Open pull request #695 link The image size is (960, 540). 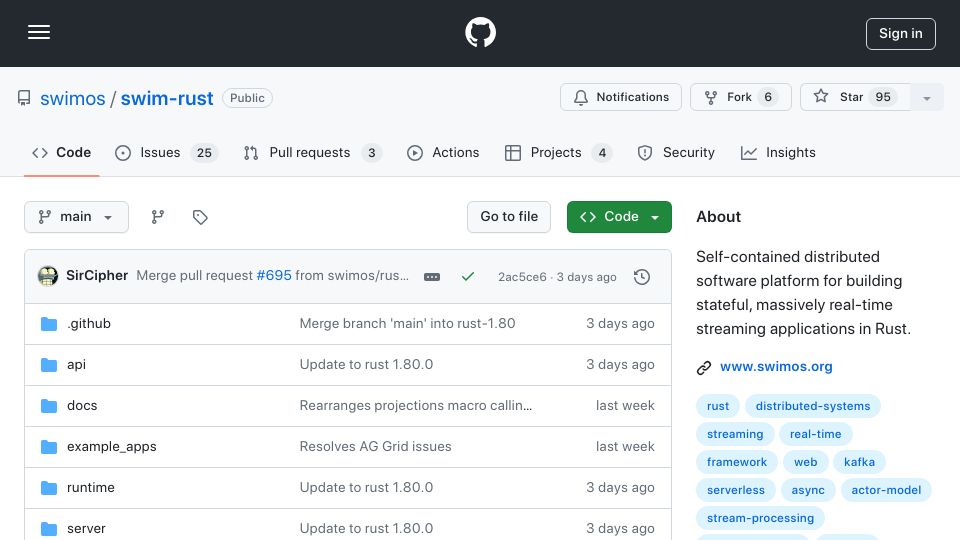click(x=274, y=276)
